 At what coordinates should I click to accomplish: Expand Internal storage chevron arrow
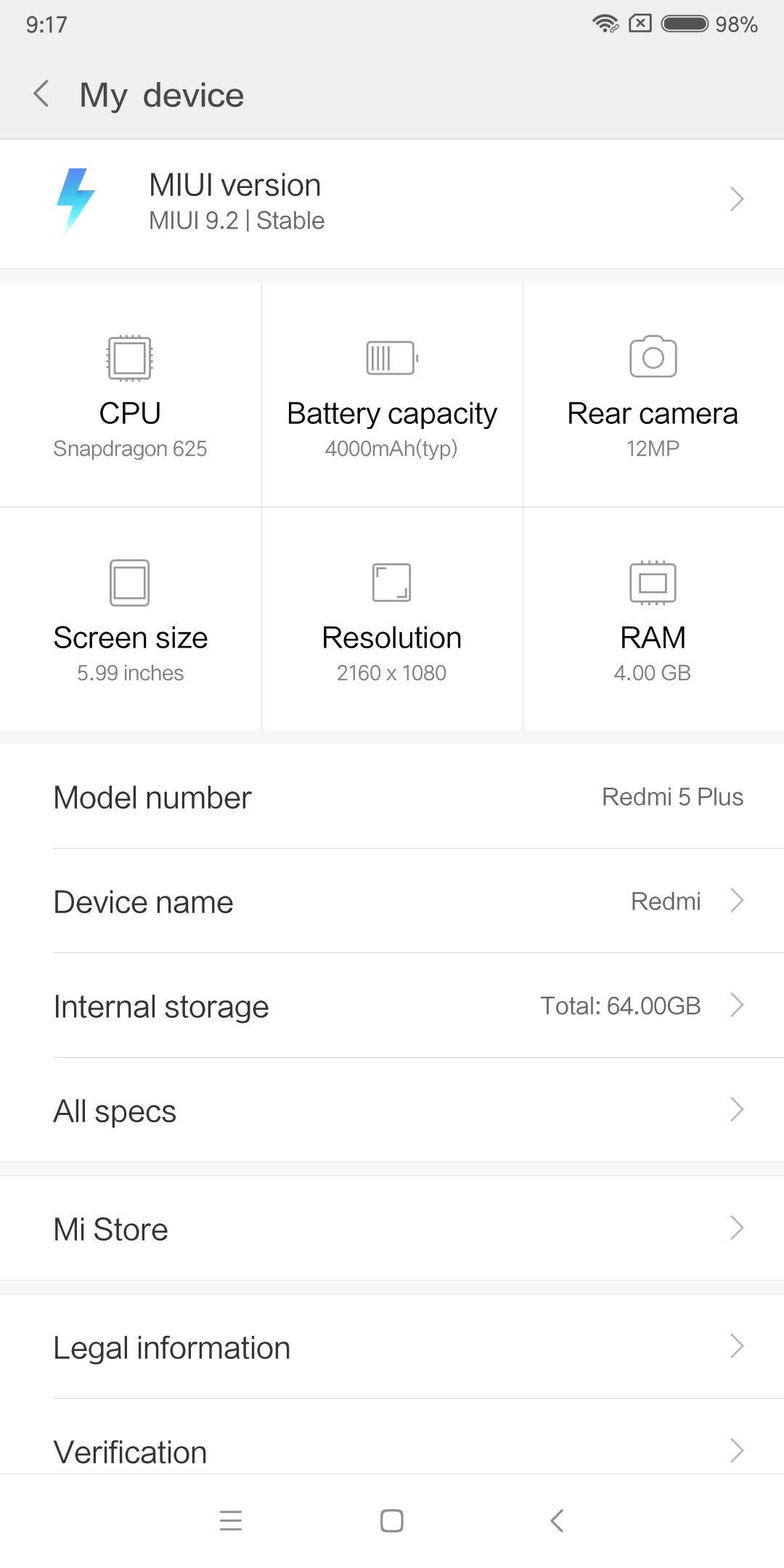(737, 1005)
